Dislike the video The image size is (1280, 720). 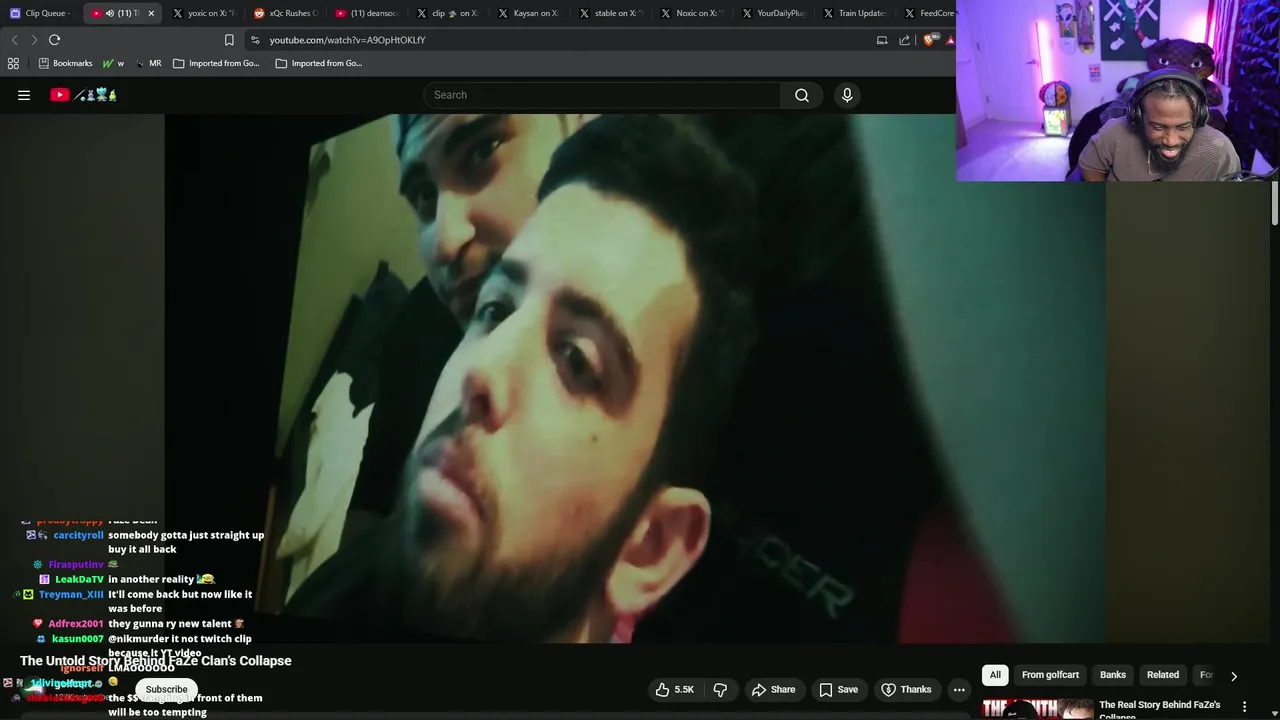click(720, 689)
